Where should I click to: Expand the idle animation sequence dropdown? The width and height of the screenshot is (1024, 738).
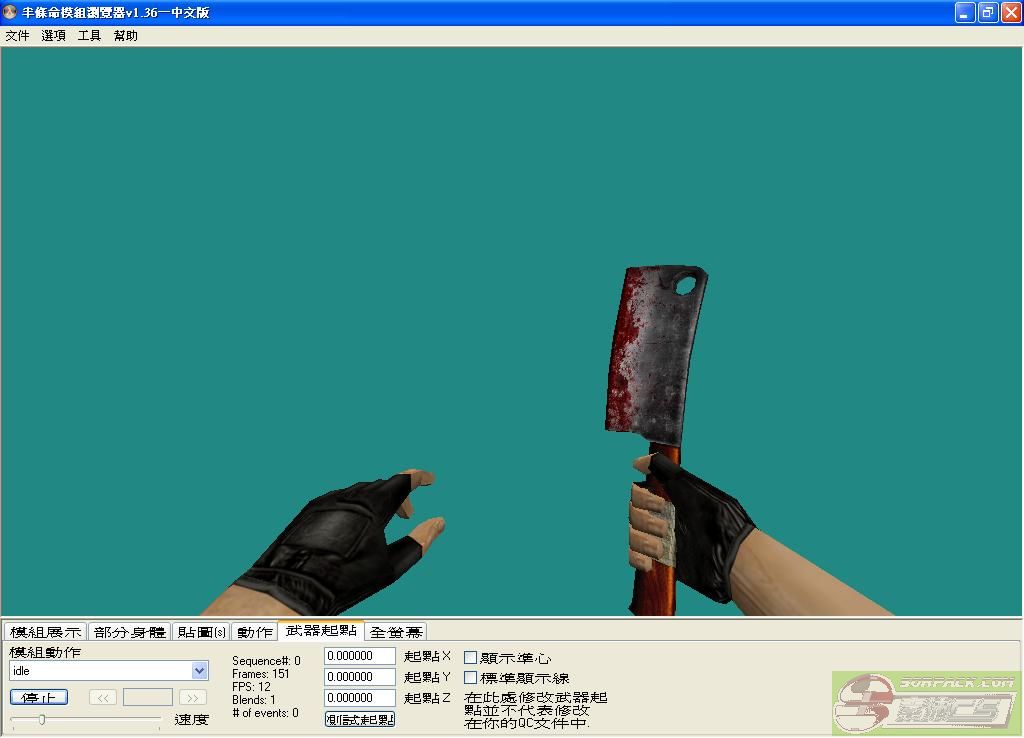point(199,671)
